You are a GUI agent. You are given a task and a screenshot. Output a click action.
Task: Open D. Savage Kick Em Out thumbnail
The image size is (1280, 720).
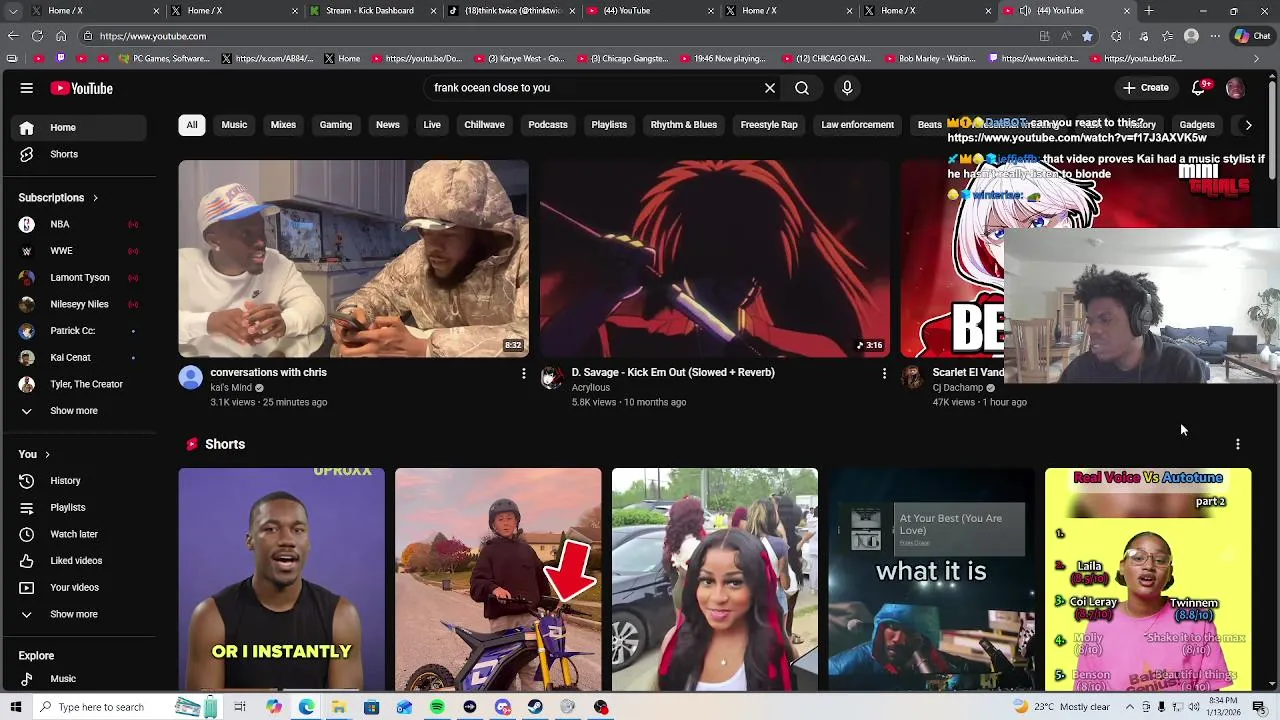(714, 259)
